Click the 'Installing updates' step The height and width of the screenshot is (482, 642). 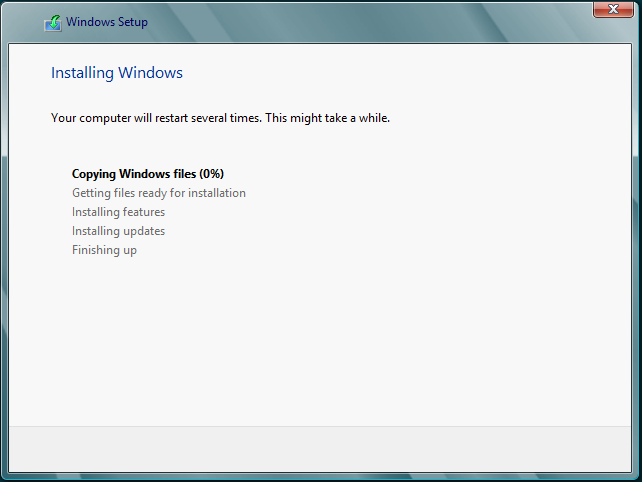pyautogui.click(x=118, y=231)
